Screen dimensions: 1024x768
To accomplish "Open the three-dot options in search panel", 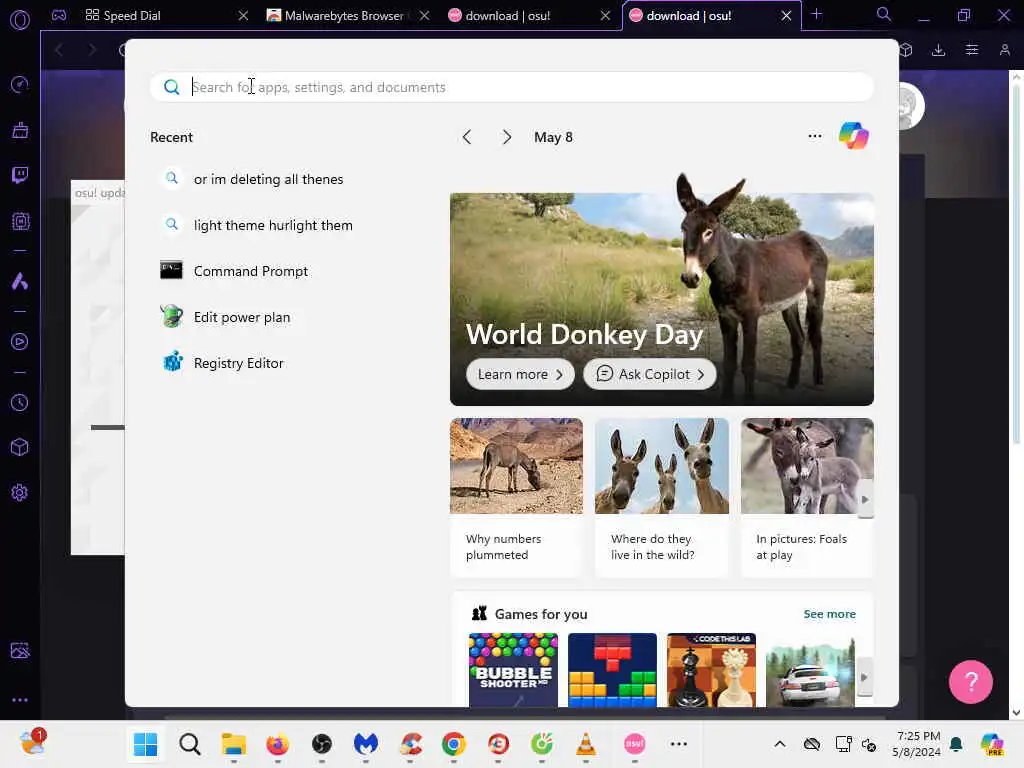I will click(x=814, y=136).
